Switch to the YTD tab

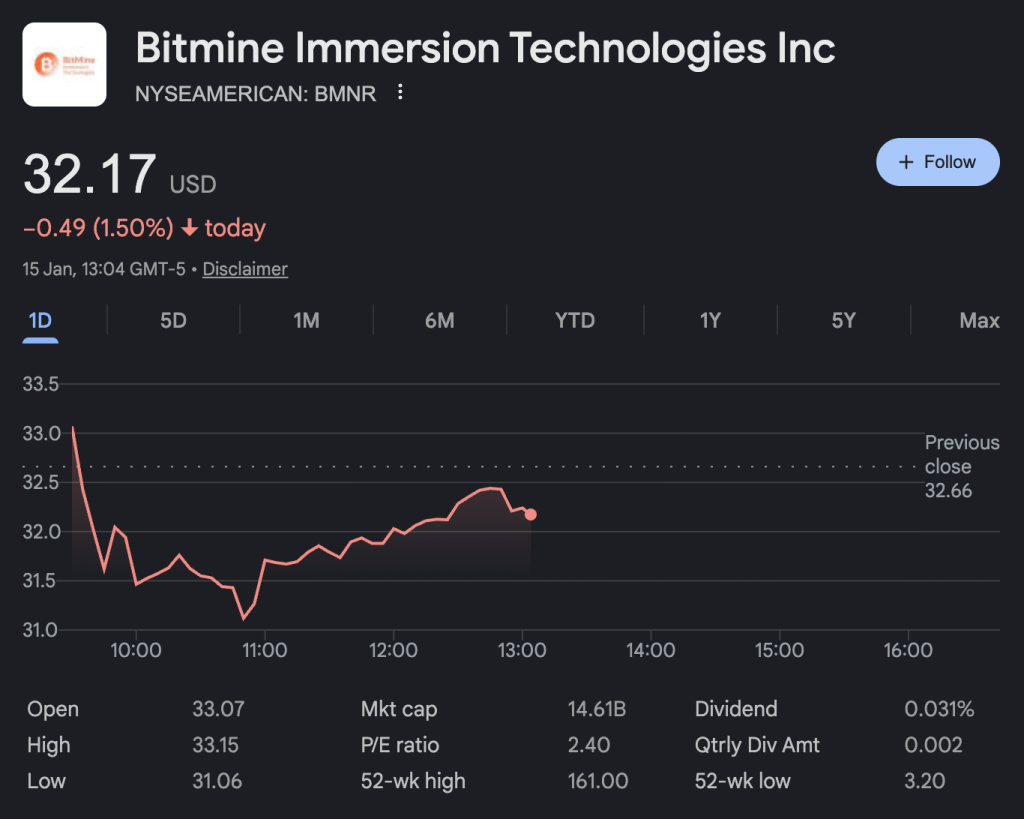click(x=575, y=320)
